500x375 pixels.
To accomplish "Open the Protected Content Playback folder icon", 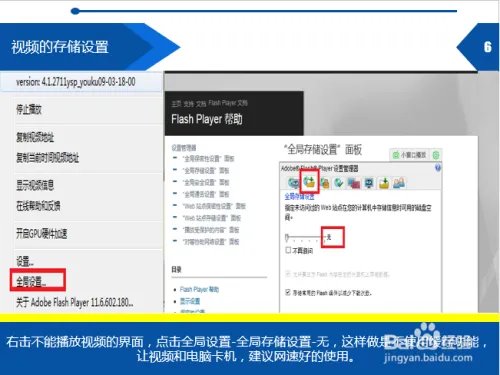I will (384, 183).
